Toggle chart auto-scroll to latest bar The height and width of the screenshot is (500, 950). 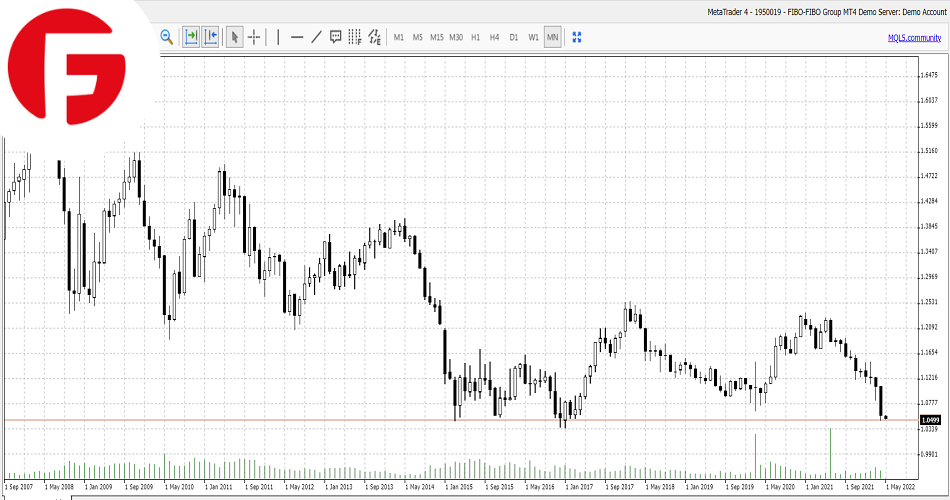(x=190, y=37)
